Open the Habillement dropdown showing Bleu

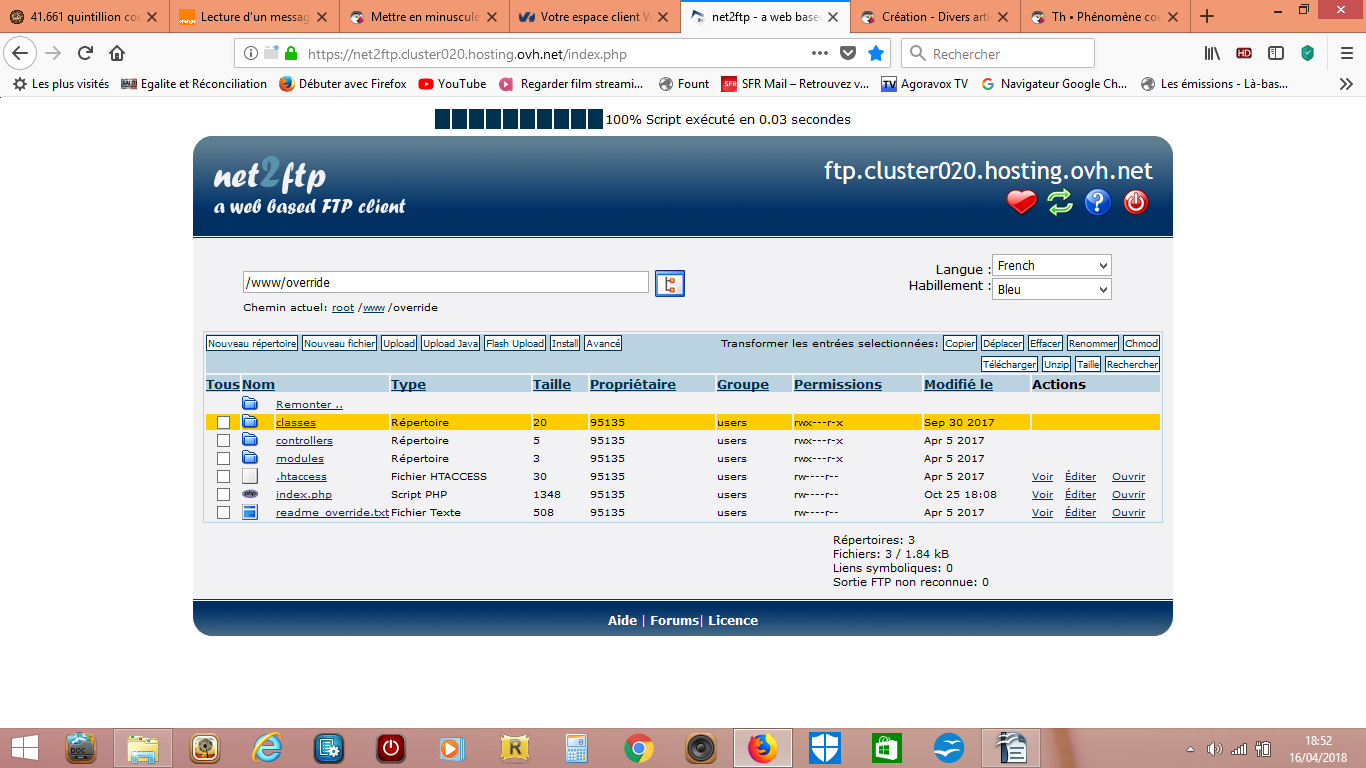[x=1052, y=289]
